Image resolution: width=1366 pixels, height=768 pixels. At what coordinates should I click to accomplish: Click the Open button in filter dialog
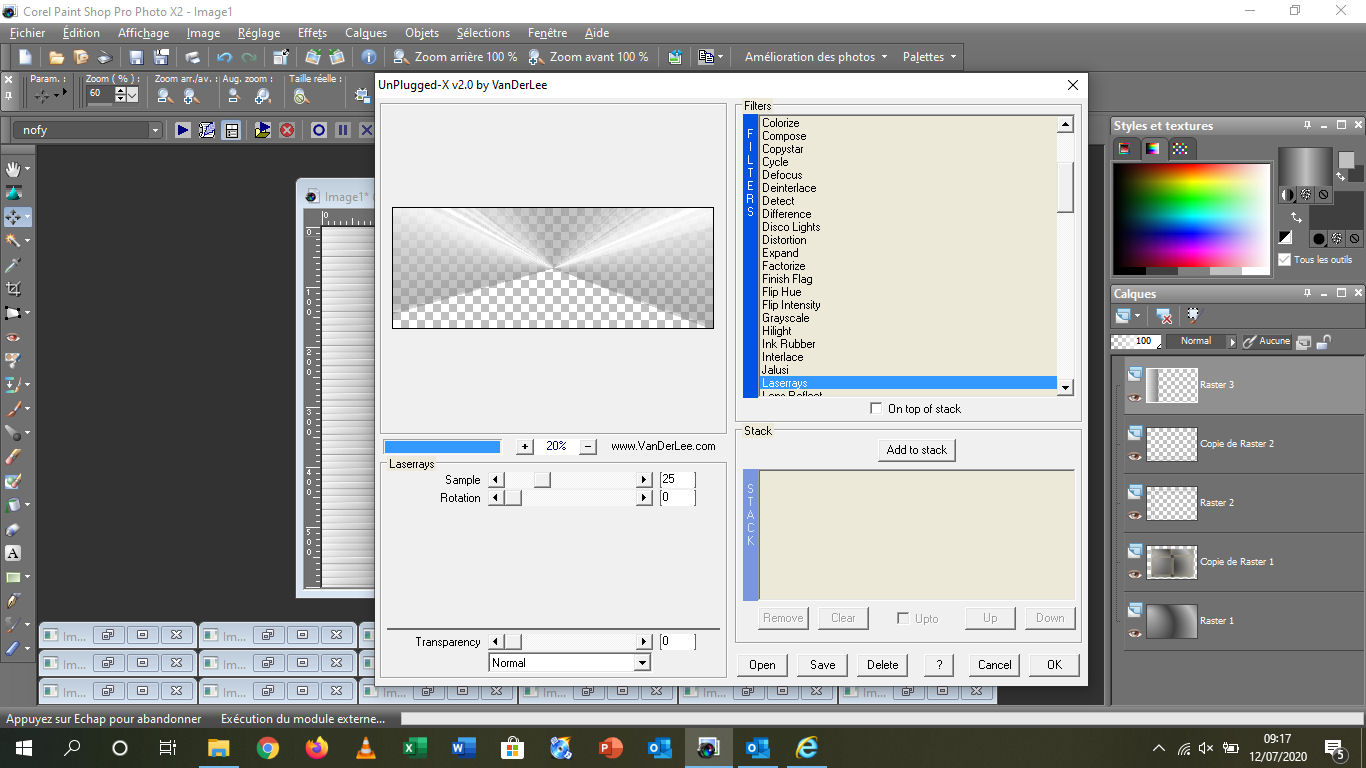coord(762,665)
